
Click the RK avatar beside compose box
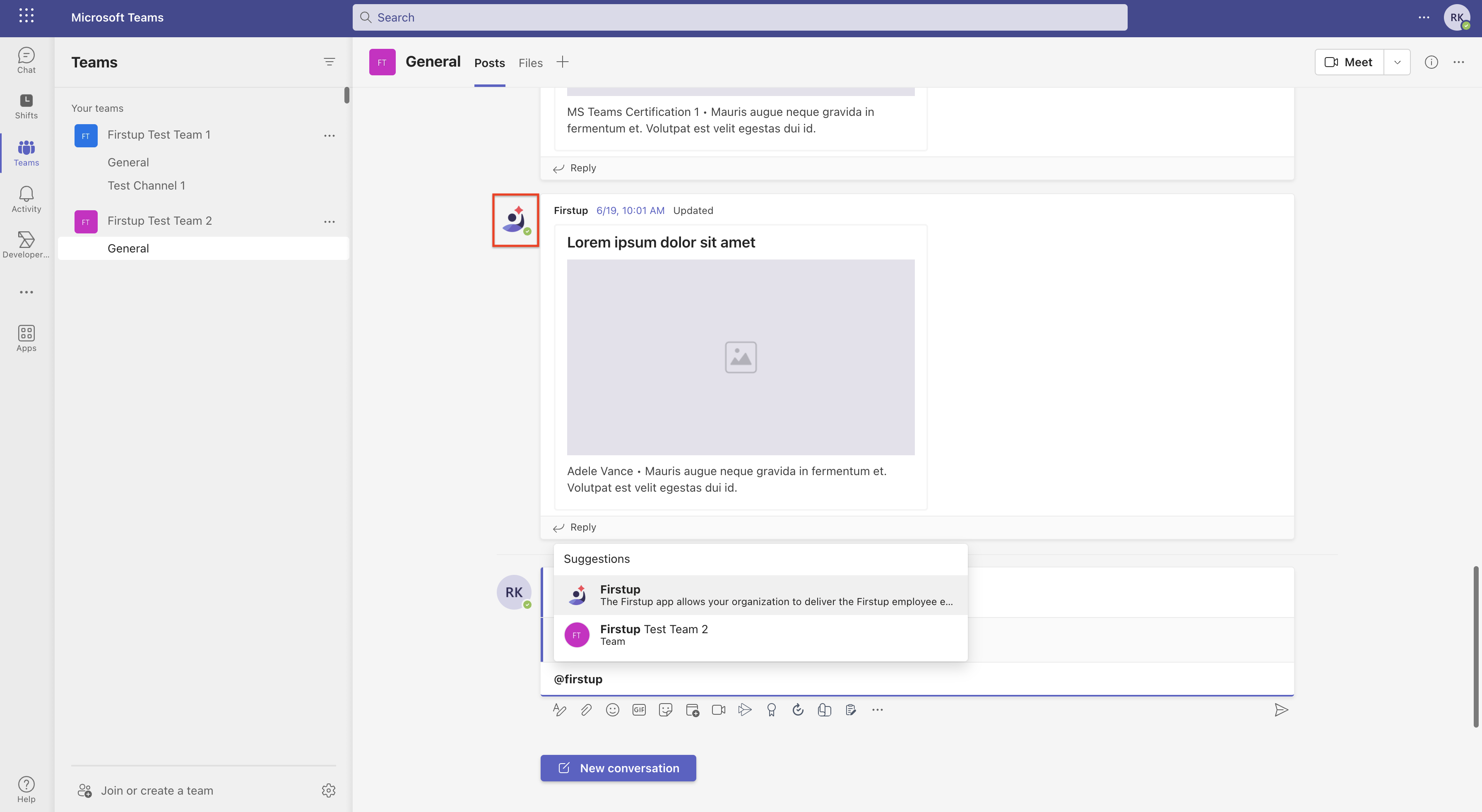[514, 592]
